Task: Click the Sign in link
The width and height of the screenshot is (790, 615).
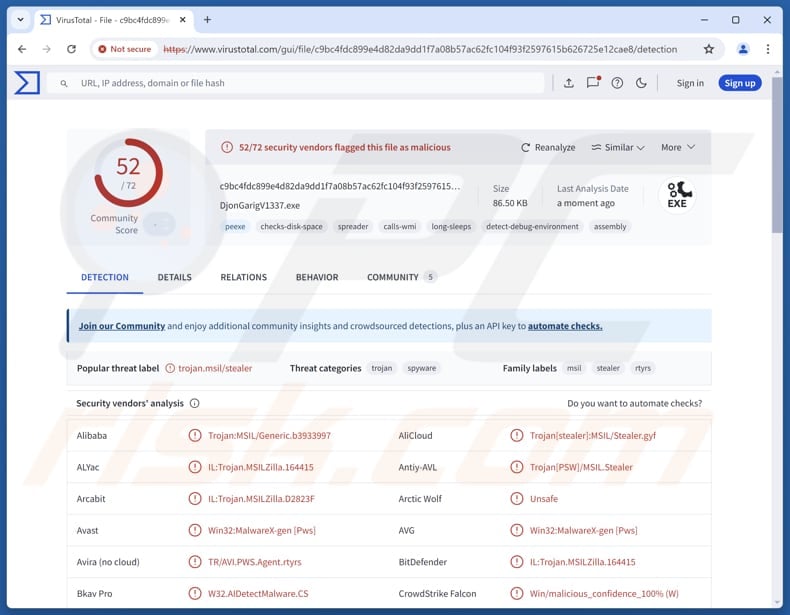Action: coord(690,83)
